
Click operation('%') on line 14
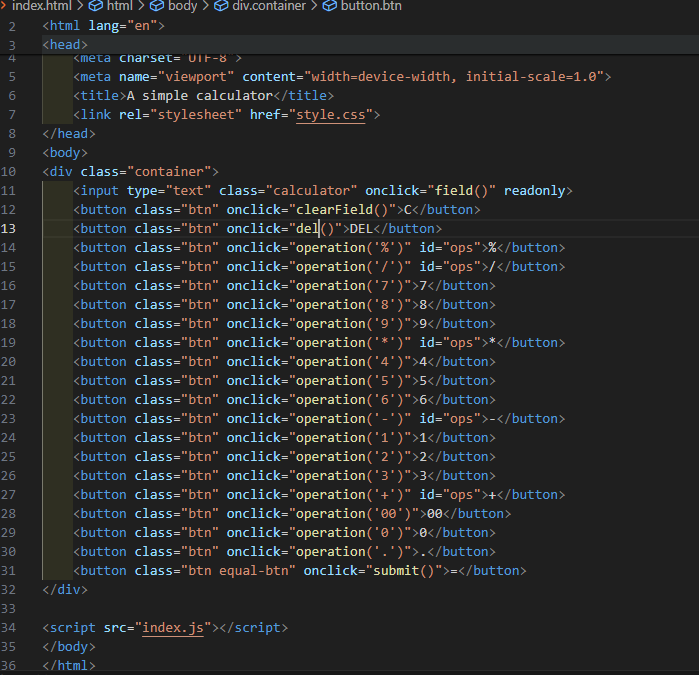pyautogui.click(x=350, y=248)
